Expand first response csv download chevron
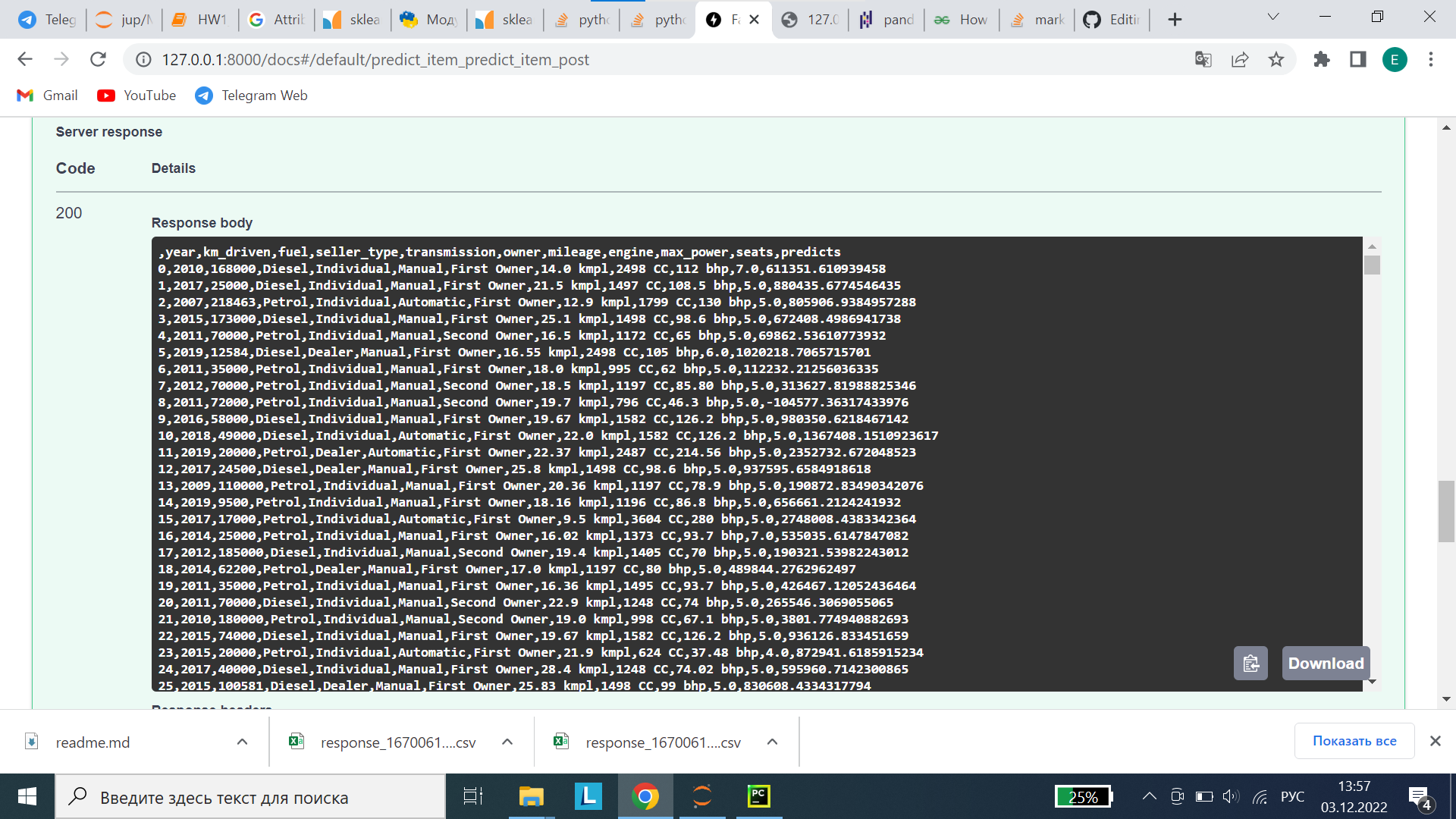The width and height of the screenshot is (1456, 819). tap(507, 742)
